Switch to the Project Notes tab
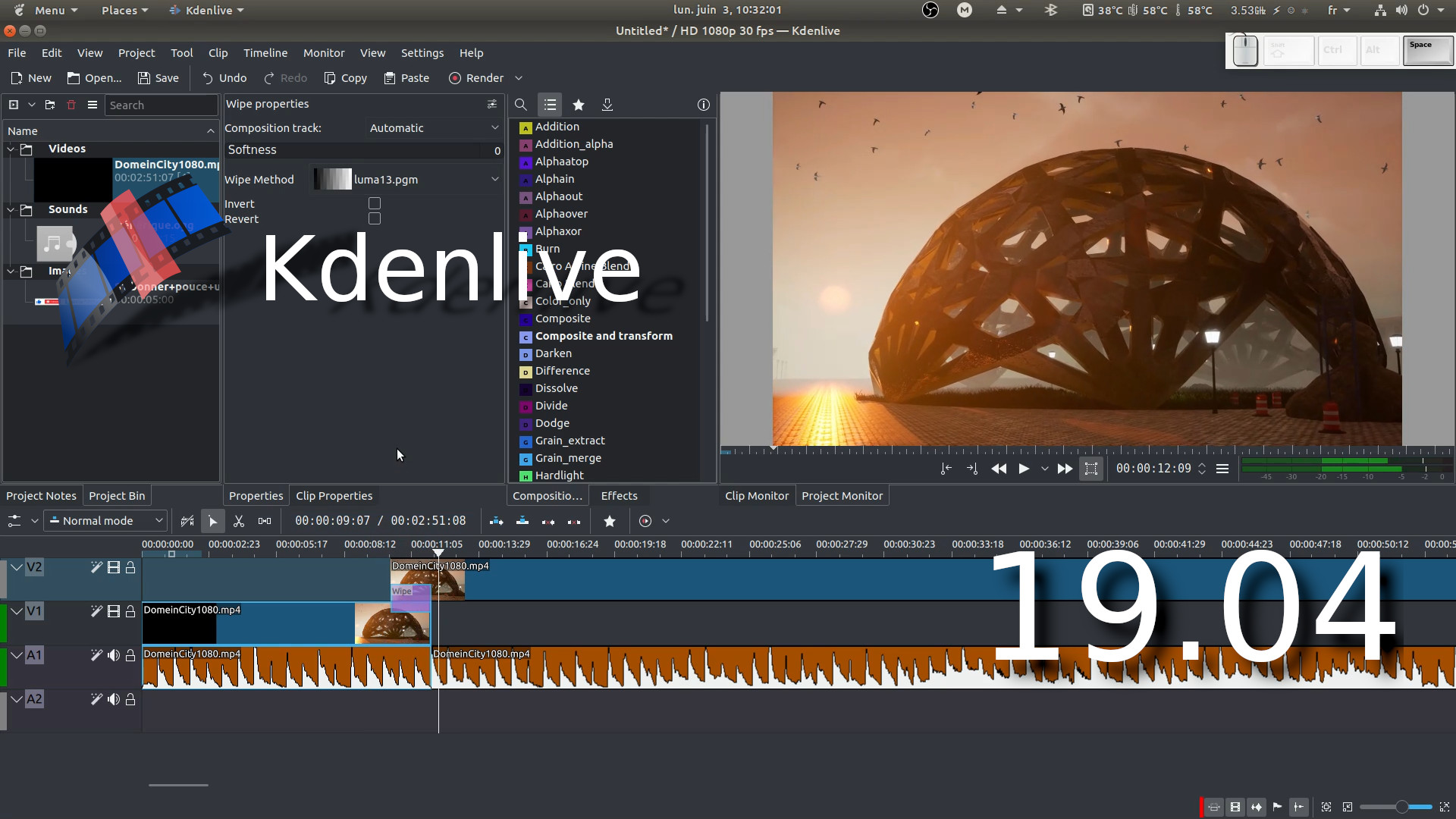This screenshot has width=1456, height=819. coord(41,496)
